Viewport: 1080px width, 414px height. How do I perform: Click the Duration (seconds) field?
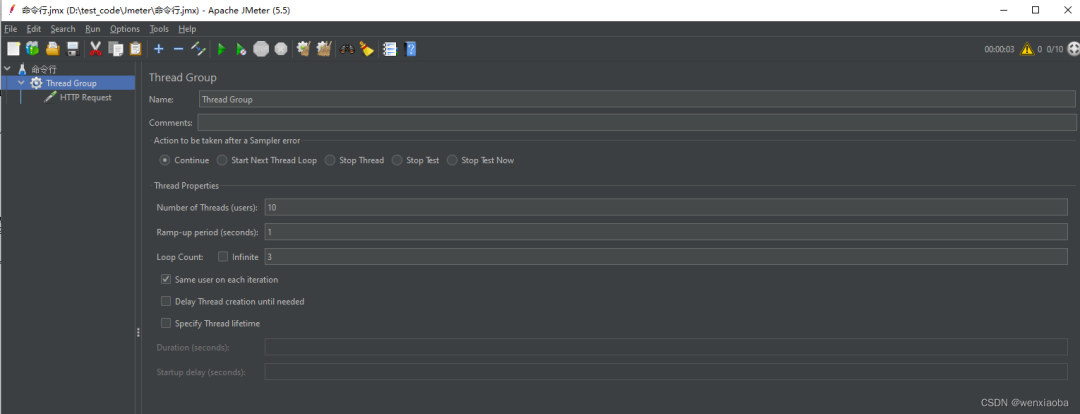point(666,347)
